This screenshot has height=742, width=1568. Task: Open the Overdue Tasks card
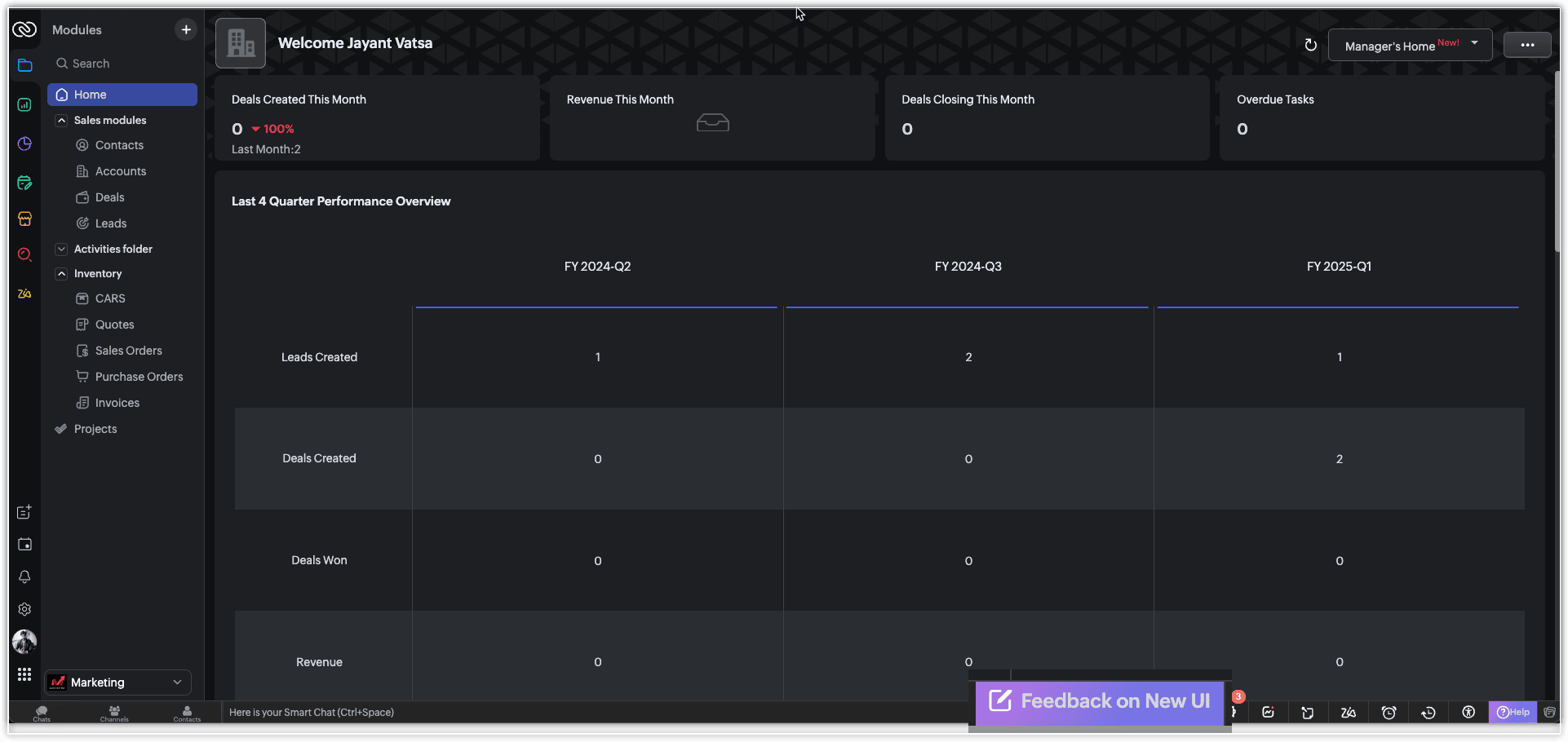(1382, 119)
